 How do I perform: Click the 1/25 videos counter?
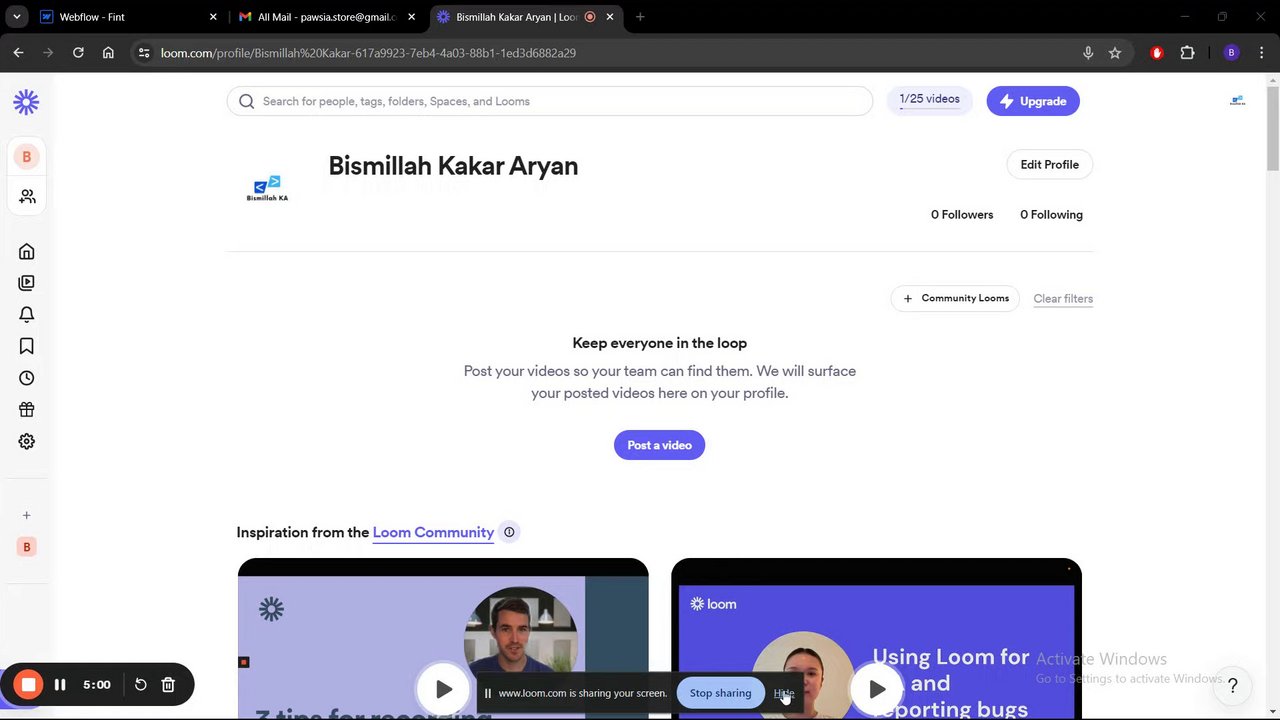[x=930, y=100]
